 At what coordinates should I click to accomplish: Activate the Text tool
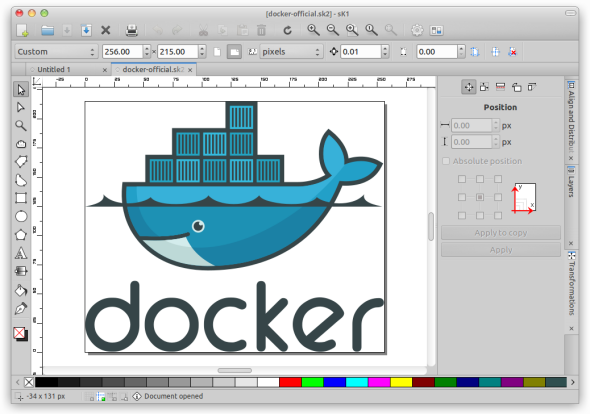(21, 253)
